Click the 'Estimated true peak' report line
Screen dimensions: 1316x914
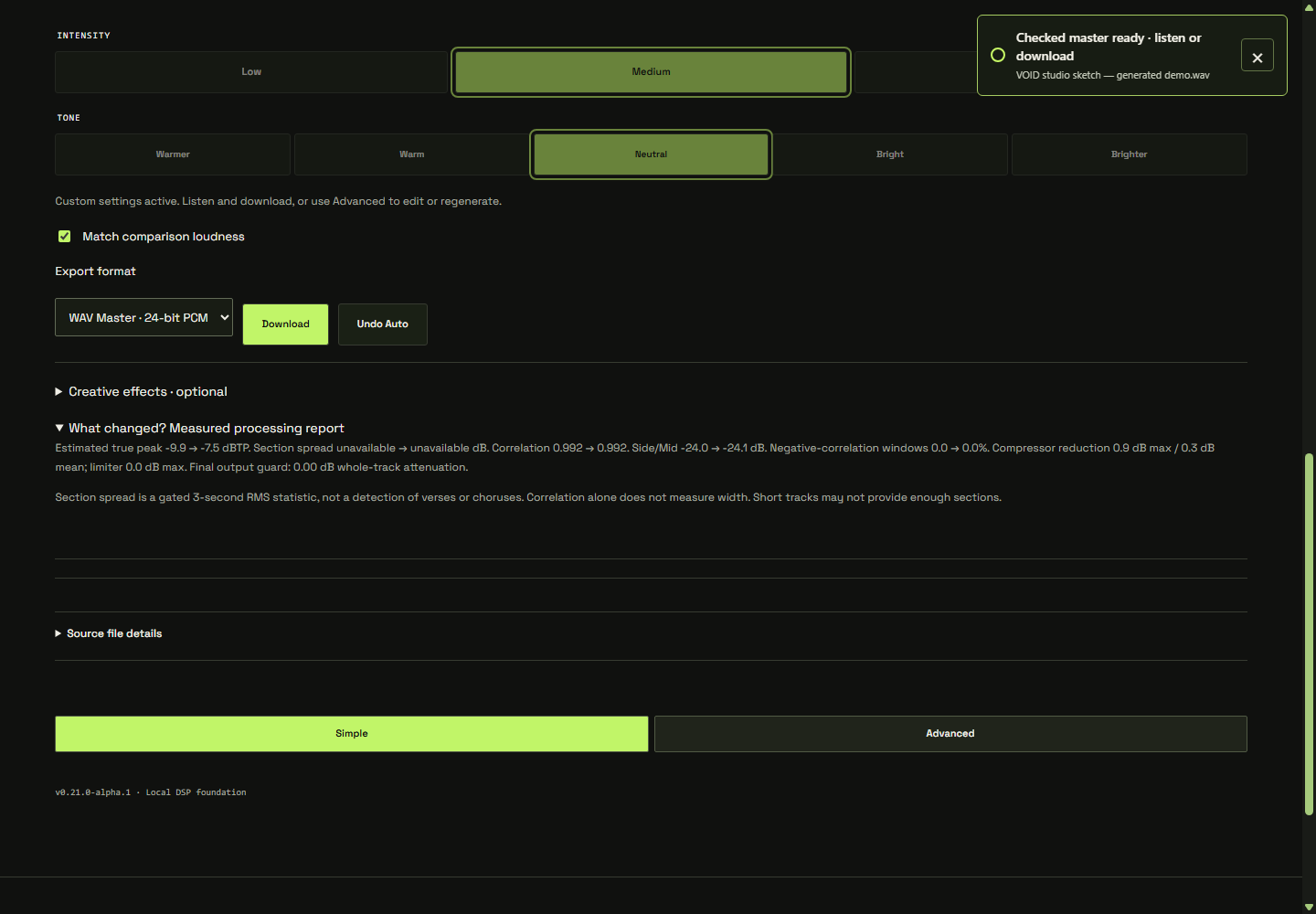(634, 457)
